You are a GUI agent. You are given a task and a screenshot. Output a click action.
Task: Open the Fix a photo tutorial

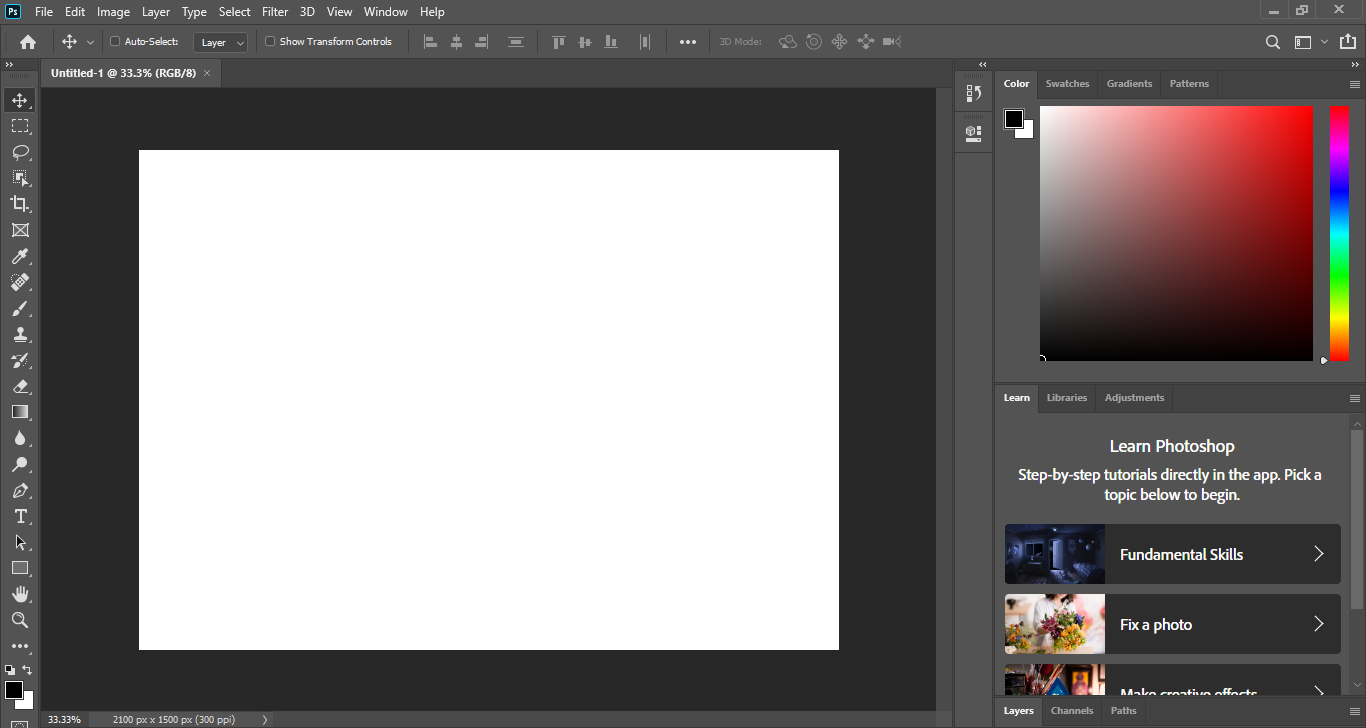[x=1172, y=624]
